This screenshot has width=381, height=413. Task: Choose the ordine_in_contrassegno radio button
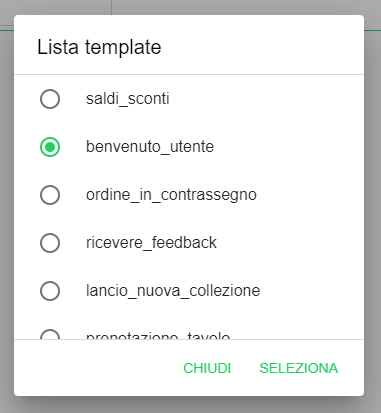point(50,195)
